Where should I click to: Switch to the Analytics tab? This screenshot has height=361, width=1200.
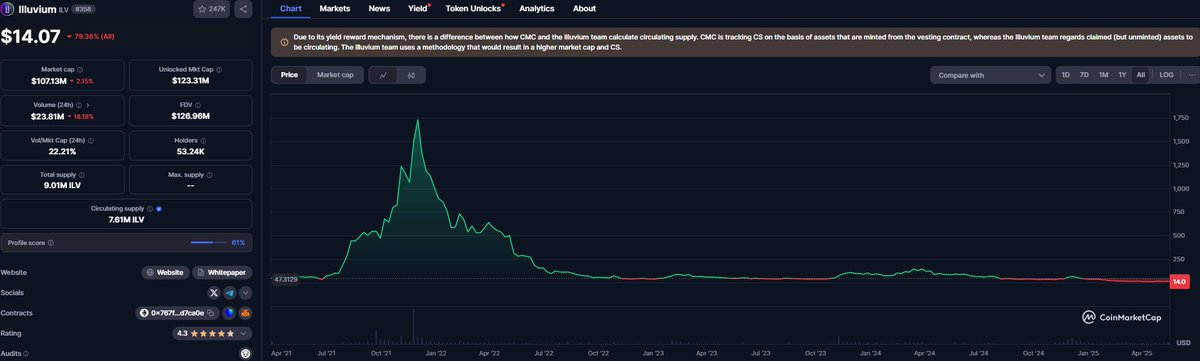point(537,8)
